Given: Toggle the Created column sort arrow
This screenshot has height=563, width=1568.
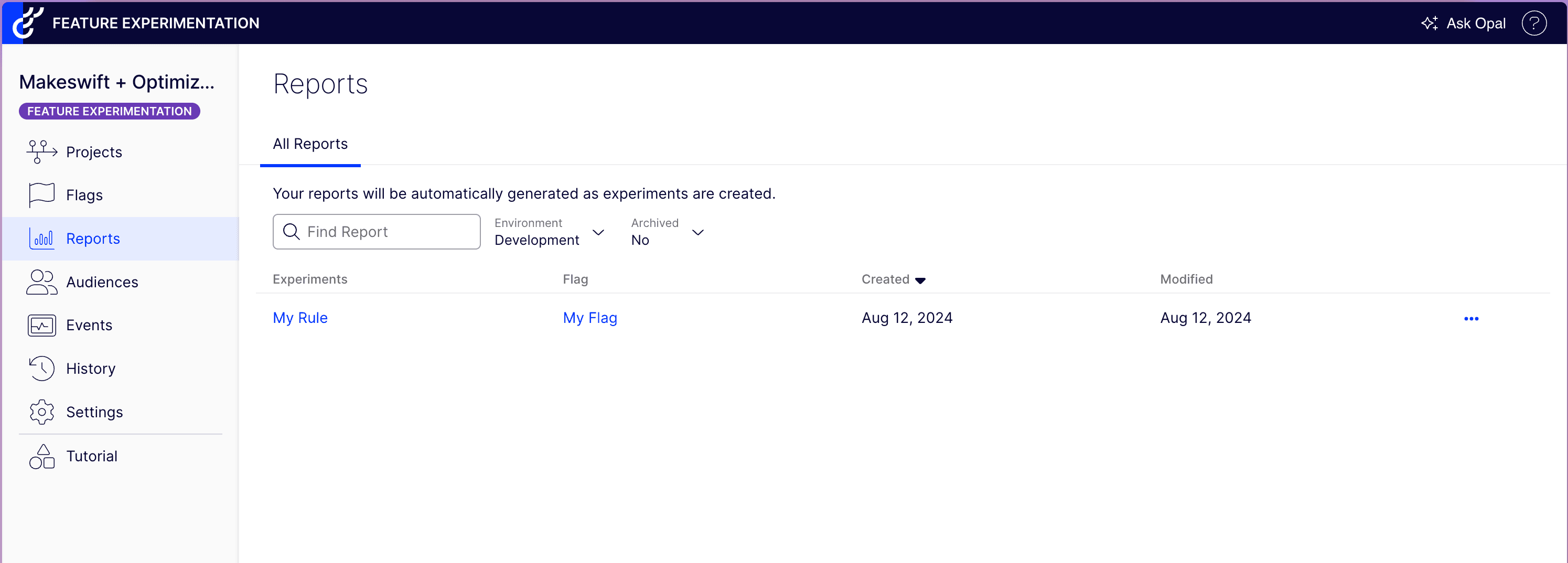Looking at the screenshot, I should point(920,280).
